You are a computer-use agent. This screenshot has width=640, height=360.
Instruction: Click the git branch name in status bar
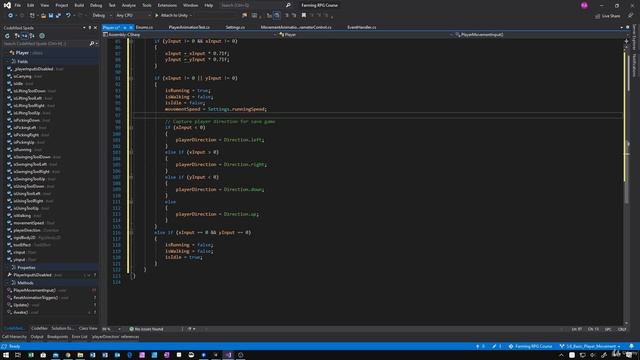pos(590,346)
